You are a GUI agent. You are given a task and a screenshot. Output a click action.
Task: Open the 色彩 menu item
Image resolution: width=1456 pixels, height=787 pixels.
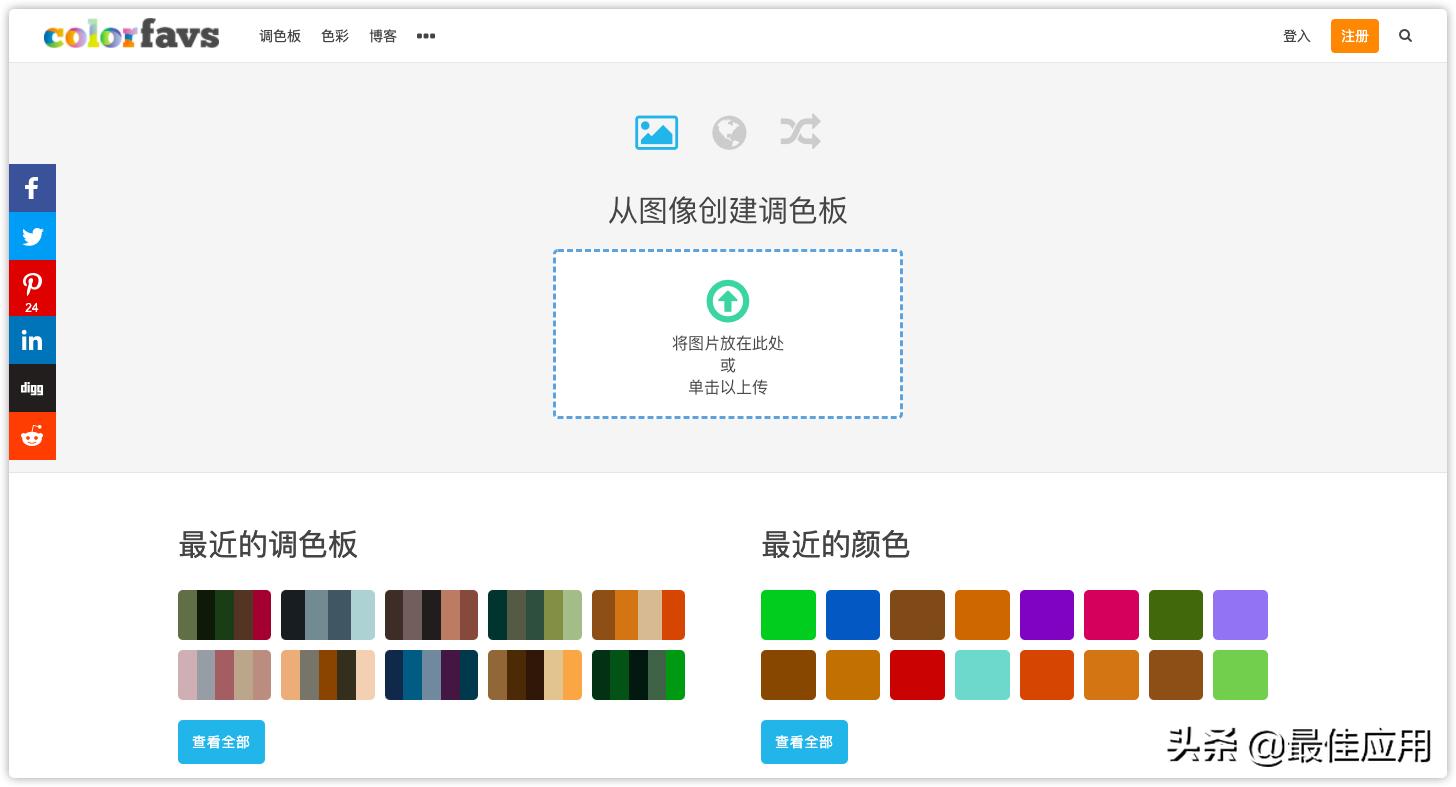[334, 36]
